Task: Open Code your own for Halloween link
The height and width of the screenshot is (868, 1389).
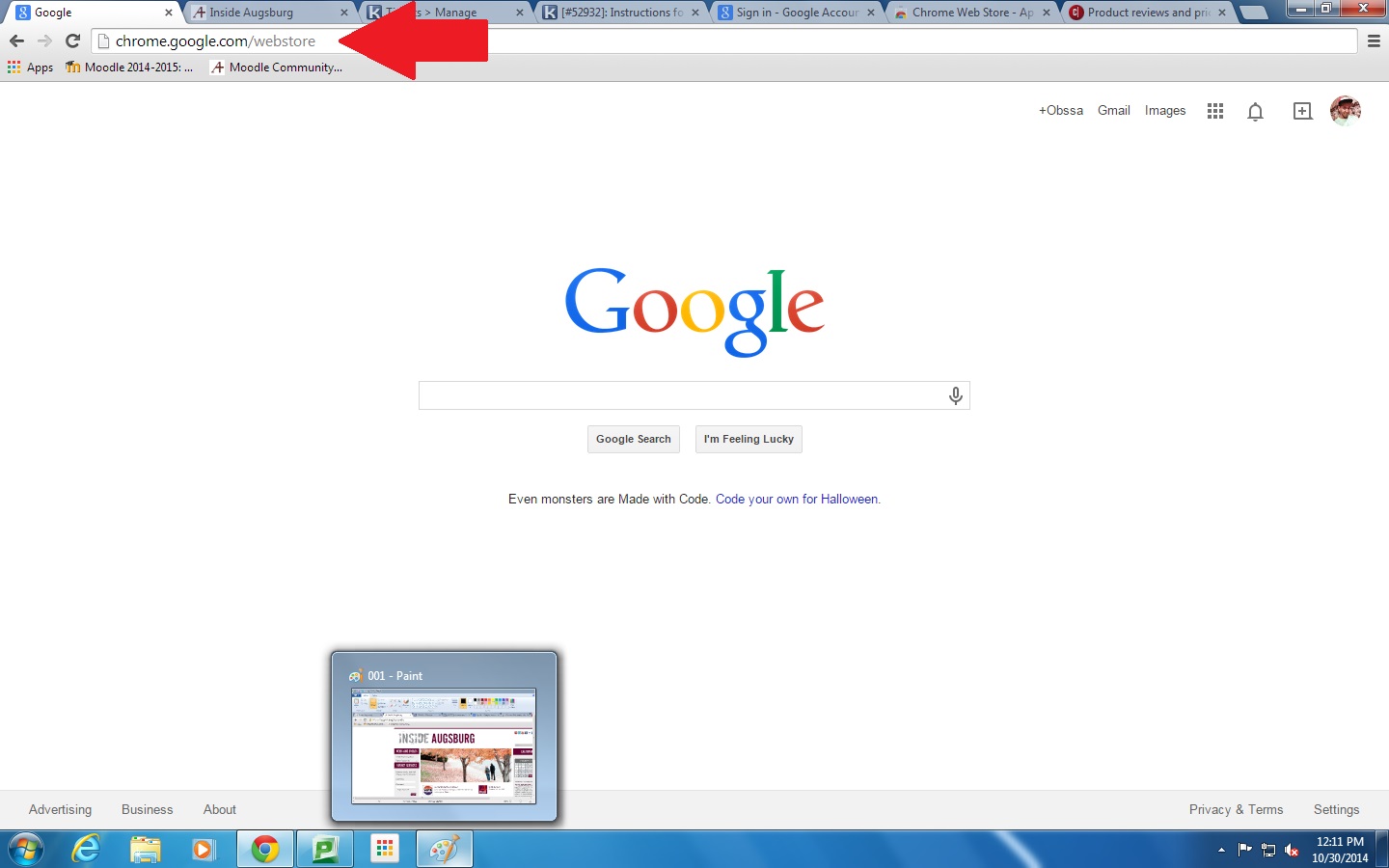Action: 798,500
